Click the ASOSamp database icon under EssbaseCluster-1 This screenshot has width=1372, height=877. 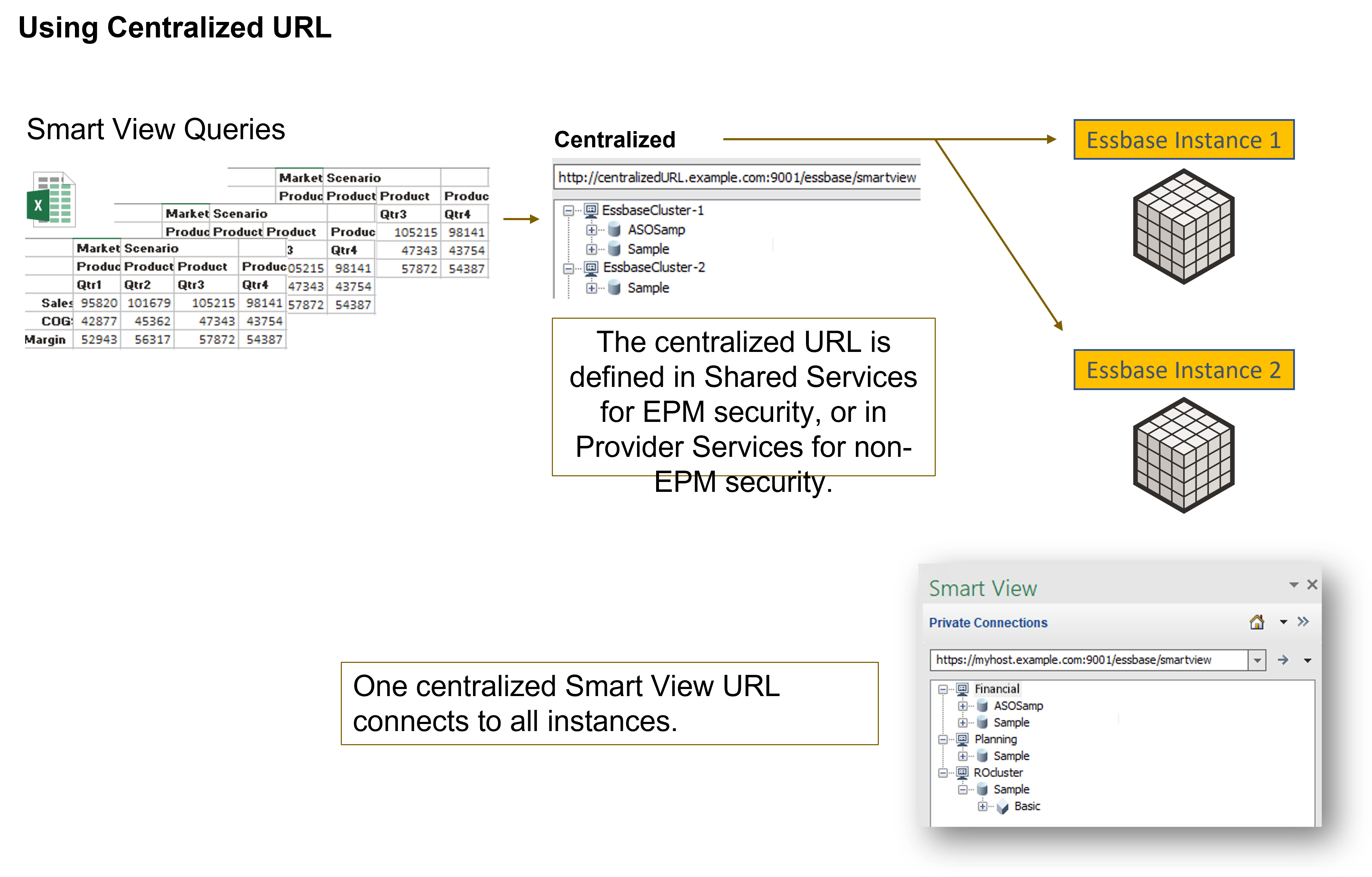click(x=614, y=230)
